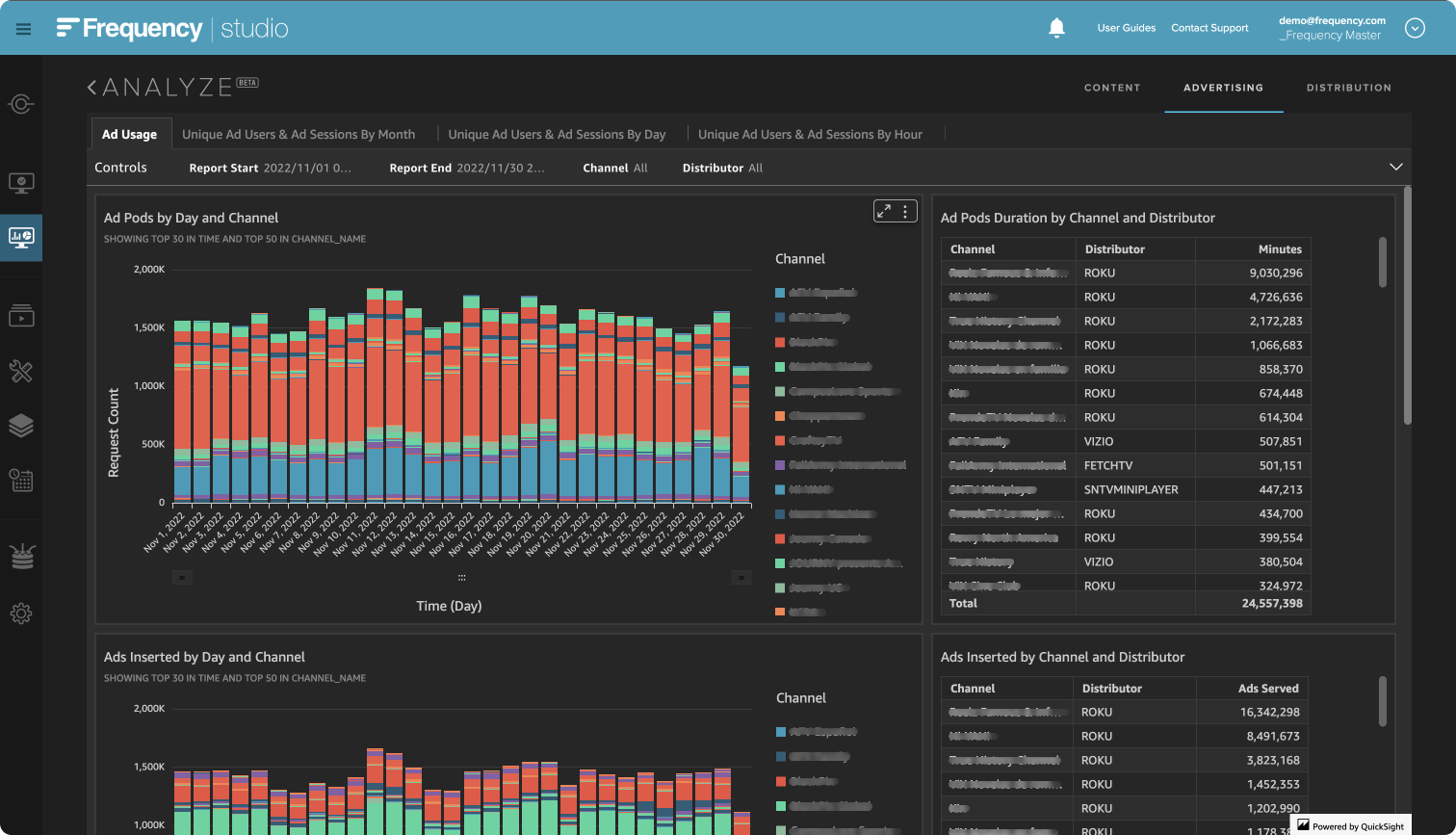Click the Nov 30, 2022 bar in Ad Pods chart

(x=741, y=433)
